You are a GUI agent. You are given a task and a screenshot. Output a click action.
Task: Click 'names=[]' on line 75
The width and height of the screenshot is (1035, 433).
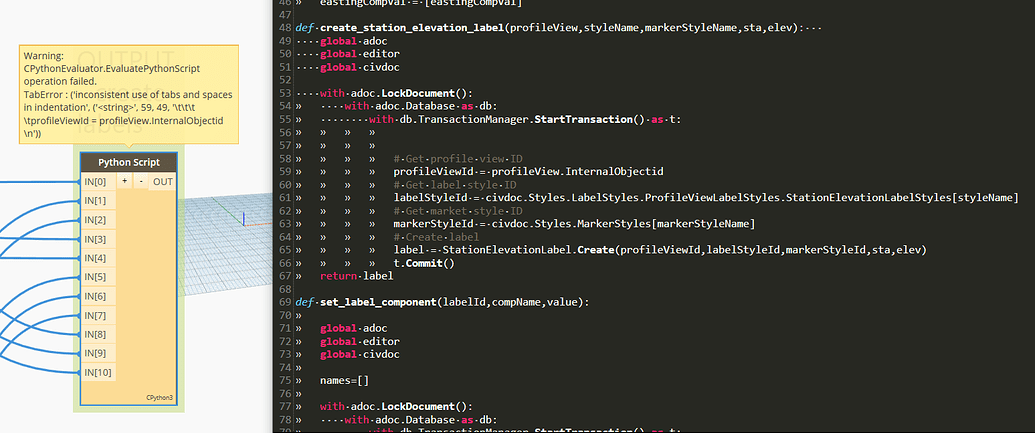[345, 381]
